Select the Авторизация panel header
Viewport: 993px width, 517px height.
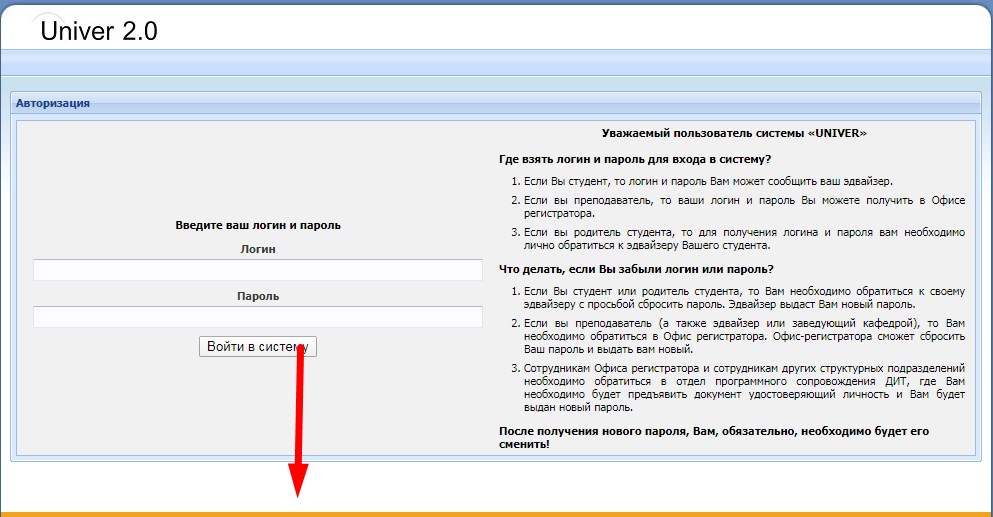[x=53, y=103]
